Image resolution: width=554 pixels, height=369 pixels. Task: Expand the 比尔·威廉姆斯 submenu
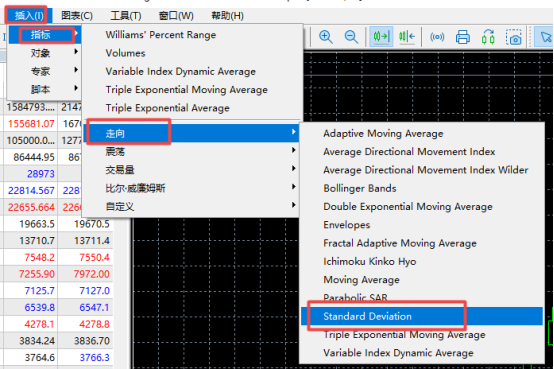pos(192,188)
